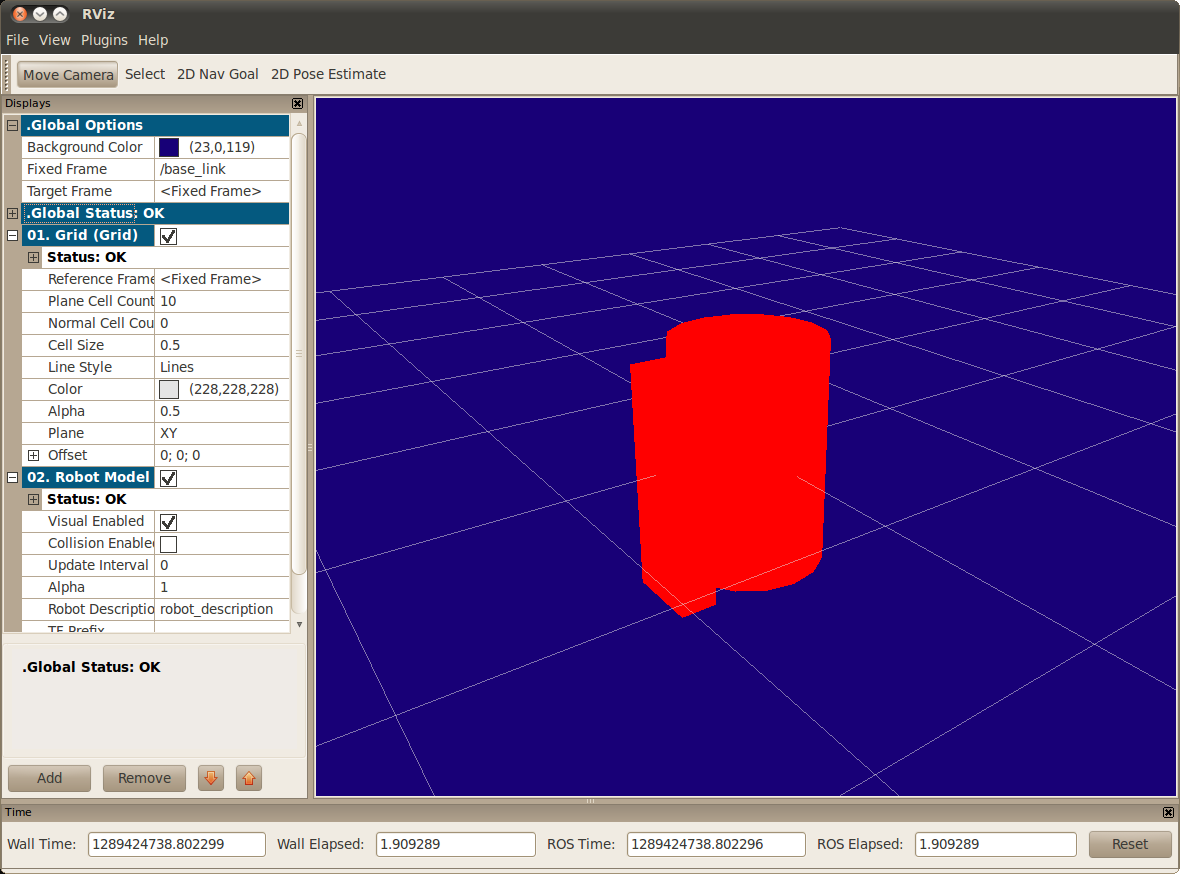The height and width of the screenshot is (874, 1180).
Task: Edit the Grid Alpha value 0.5
Action: [222, 411]
